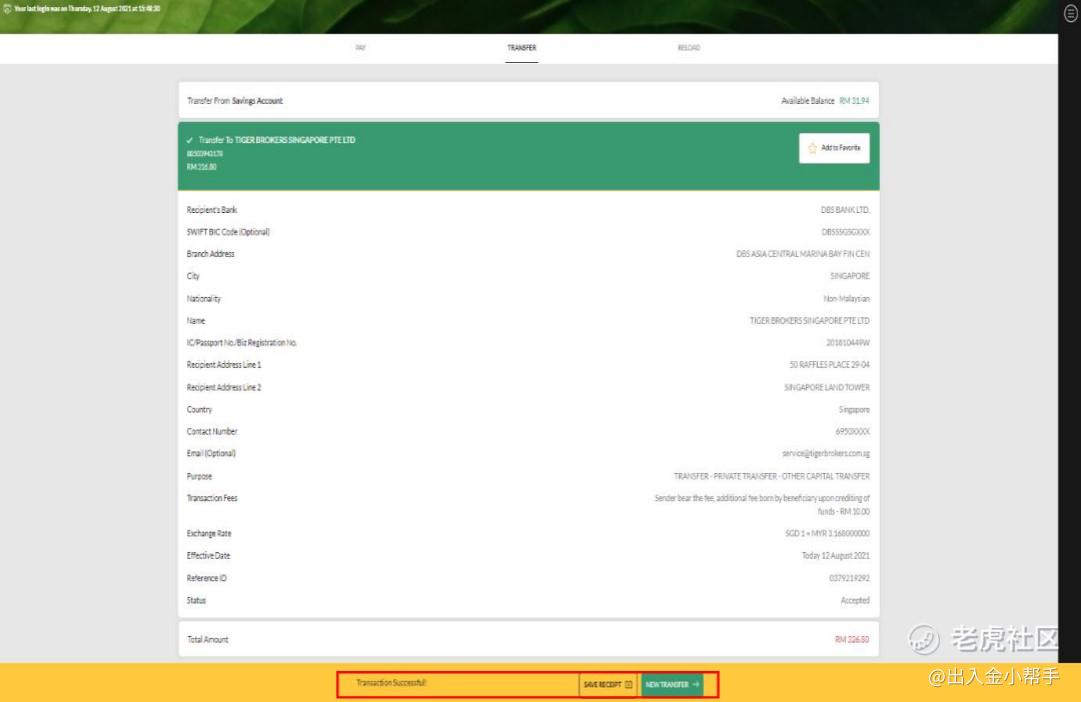This screenshot has height=702, width=1081.
Task: Select the TRANSFER tab
Action: (x=522, y=48)
